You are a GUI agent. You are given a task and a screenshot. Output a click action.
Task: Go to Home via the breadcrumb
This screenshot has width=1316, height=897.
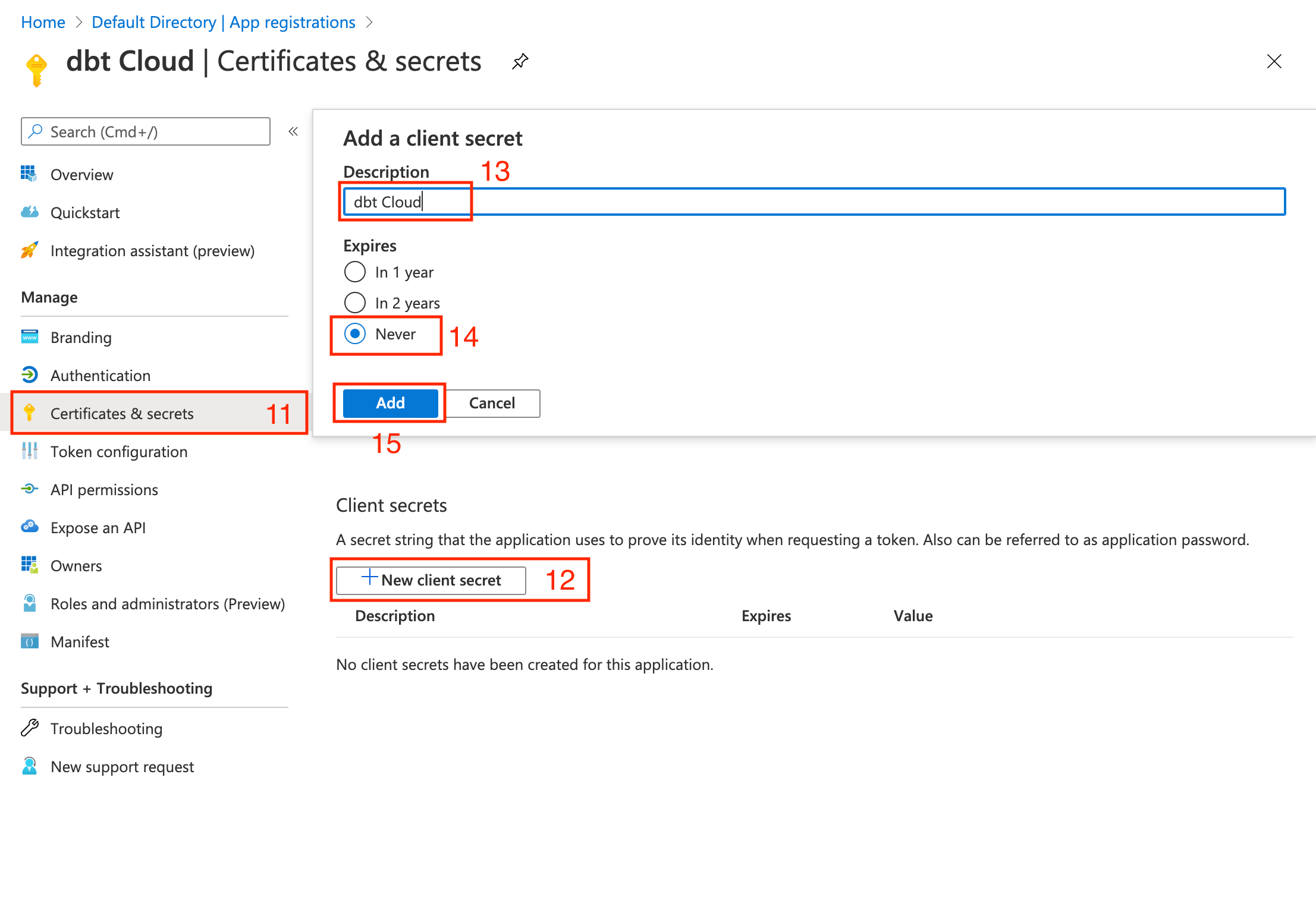click(42, 22)
